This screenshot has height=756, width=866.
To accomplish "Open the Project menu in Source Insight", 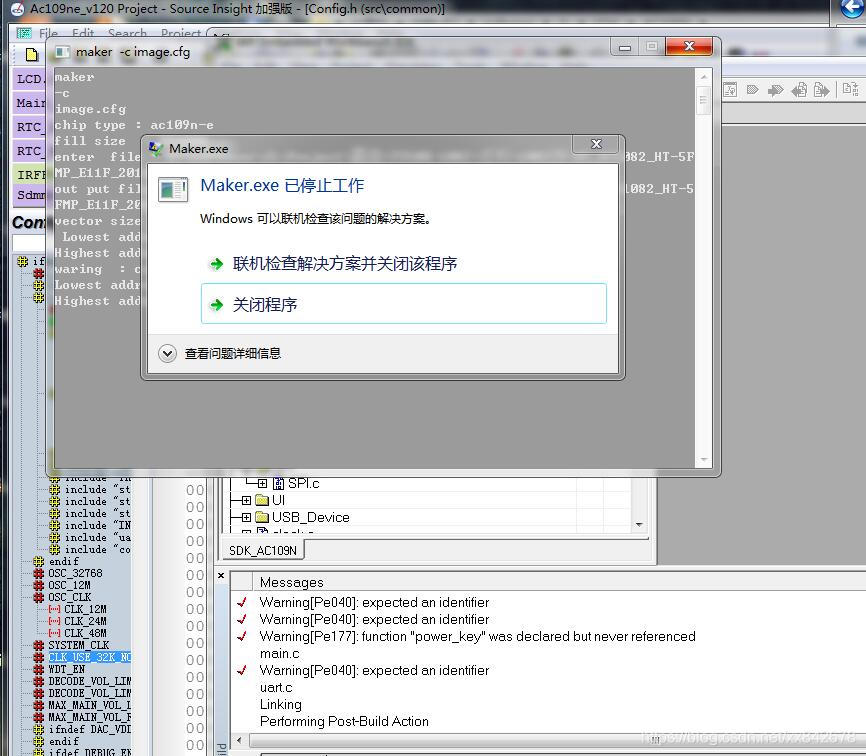I will tap(181, 33).
